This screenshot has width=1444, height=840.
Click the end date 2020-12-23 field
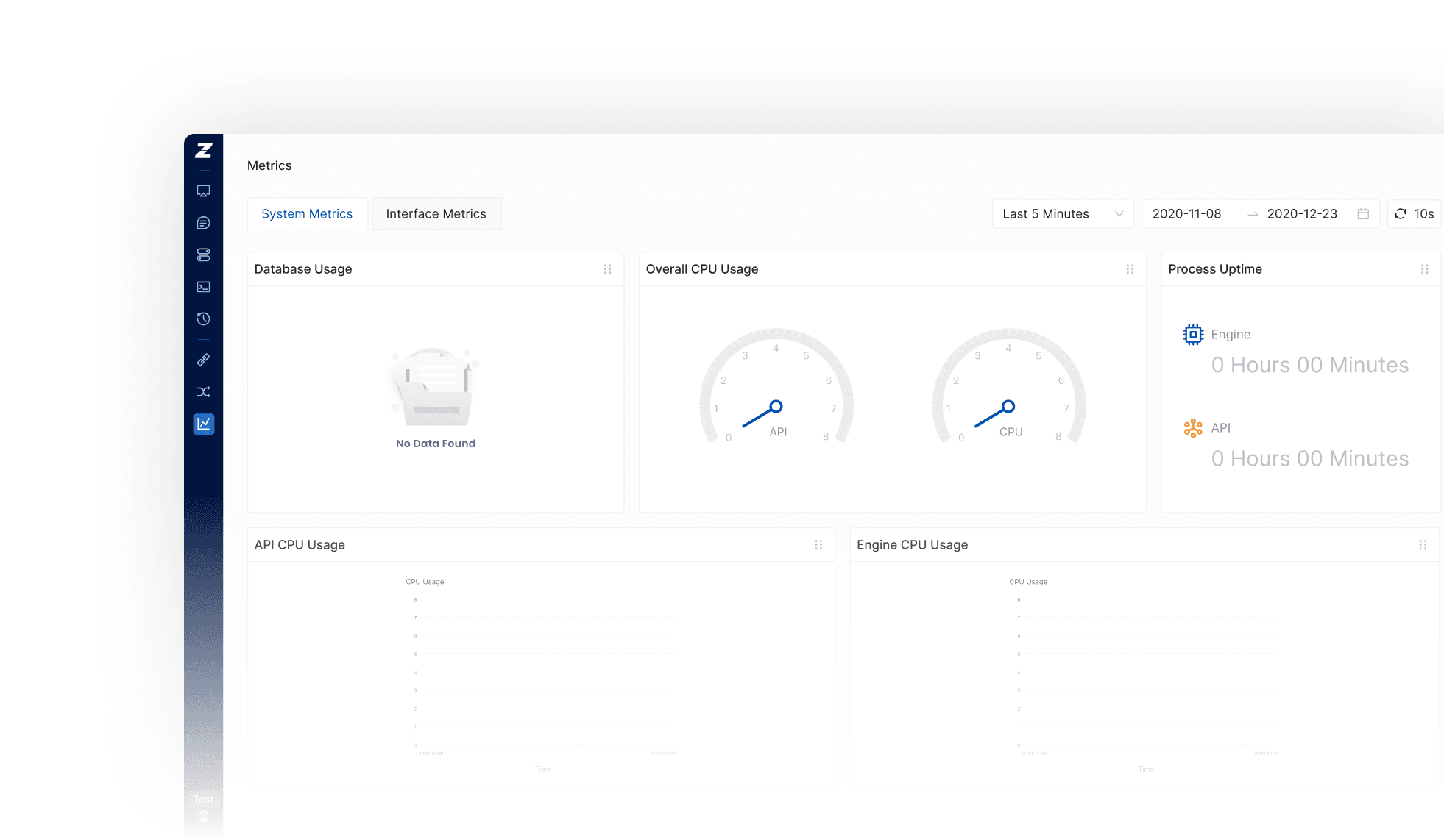point(1302,214)
